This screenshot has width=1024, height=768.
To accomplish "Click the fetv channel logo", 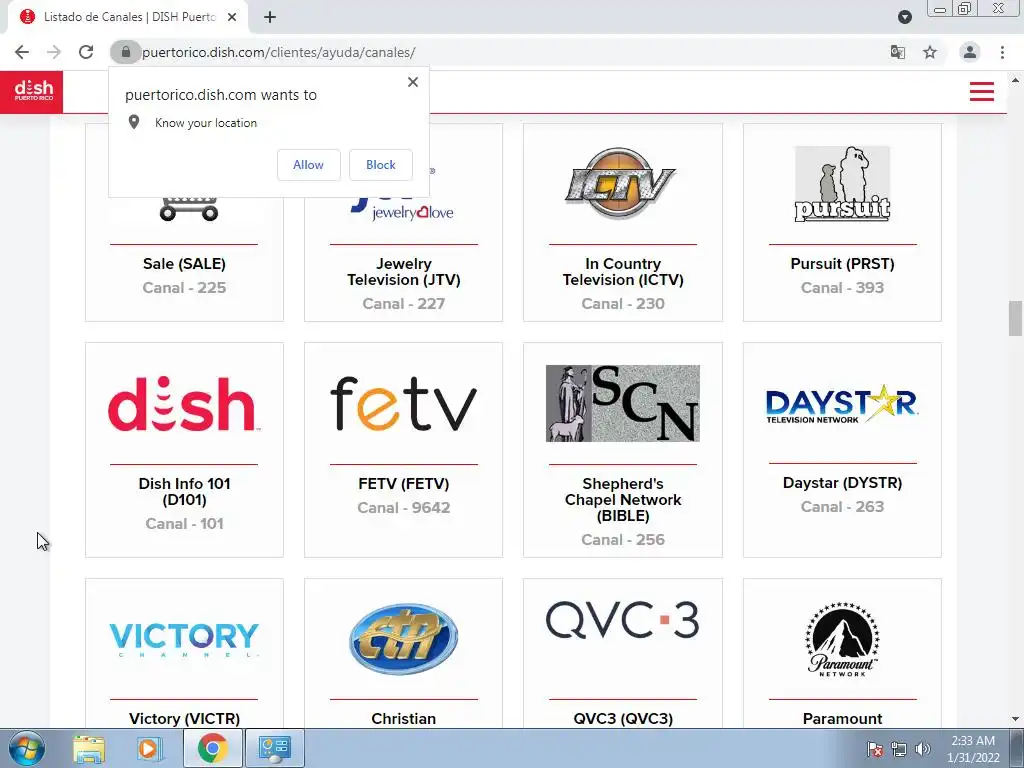I will [x=404, y=404].
